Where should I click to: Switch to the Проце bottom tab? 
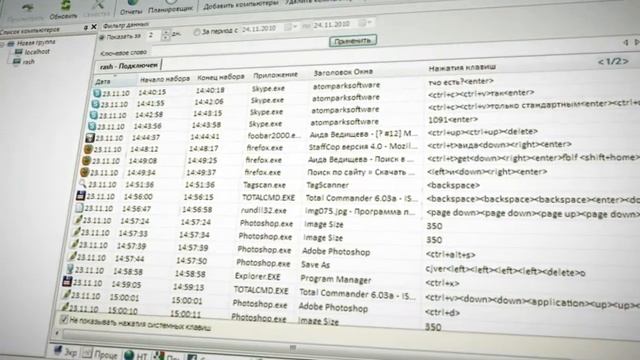click(x=101, y=353)
